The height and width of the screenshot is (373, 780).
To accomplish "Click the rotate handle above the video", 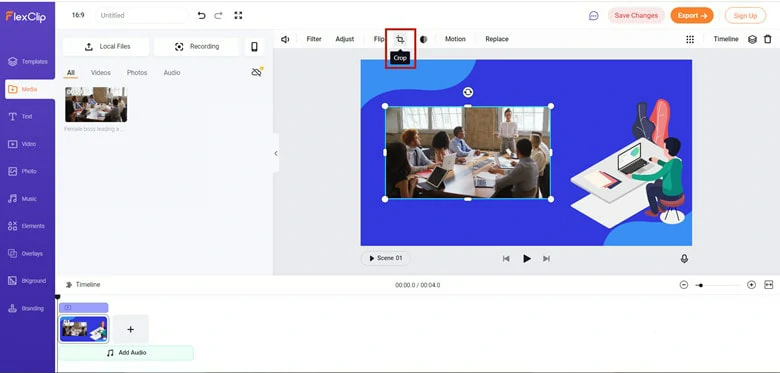I will 468,92.
